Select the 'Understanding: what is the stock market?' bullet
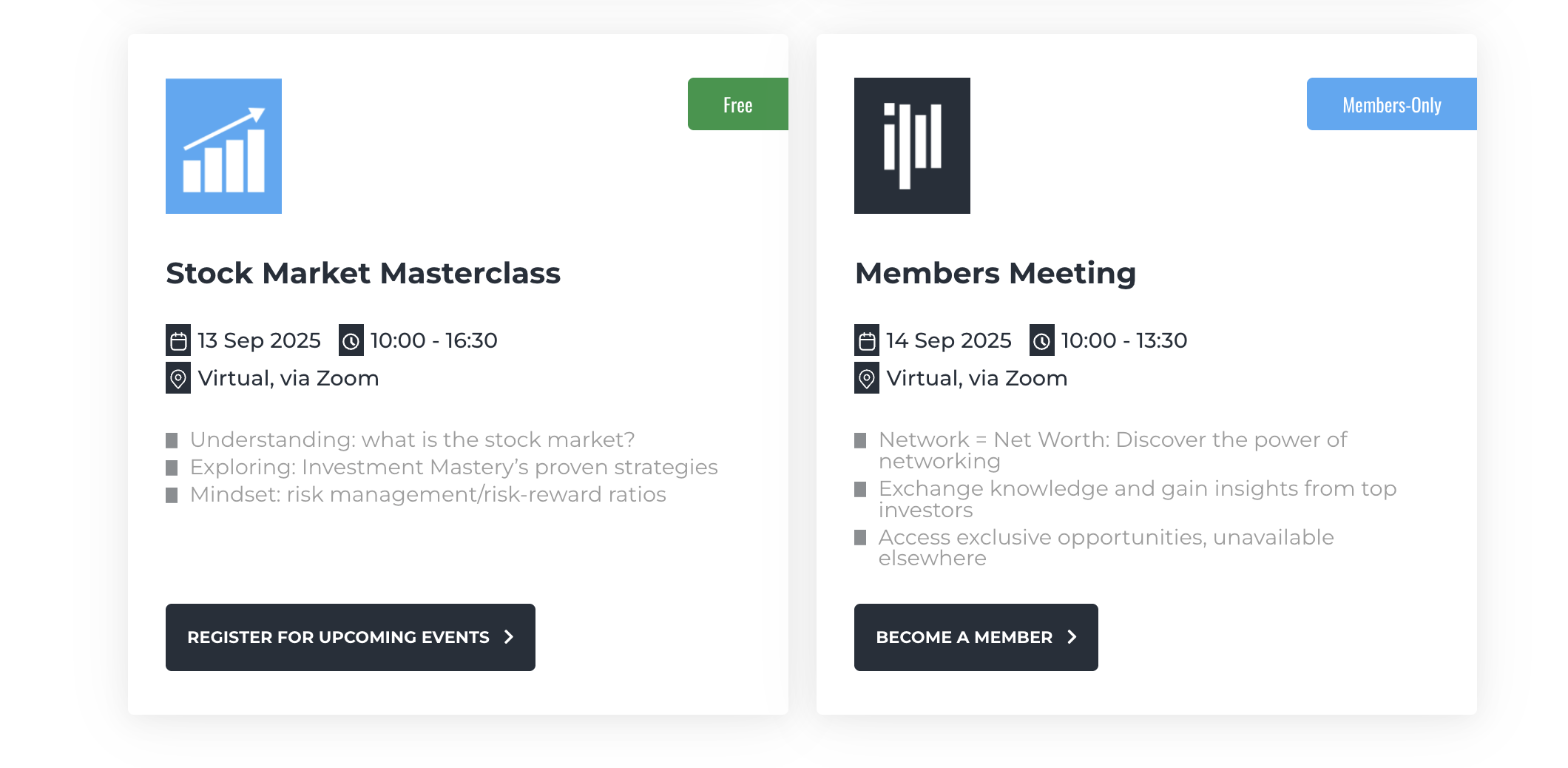Image resolution: width=1568 pixels, height=768 pixels. [x=413, y=439]
